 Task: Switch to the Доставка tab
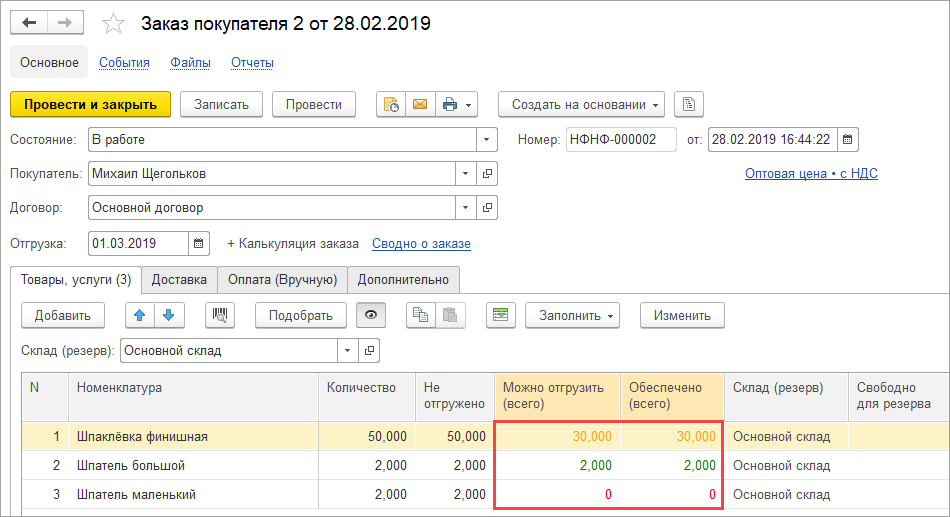(179, 280)
